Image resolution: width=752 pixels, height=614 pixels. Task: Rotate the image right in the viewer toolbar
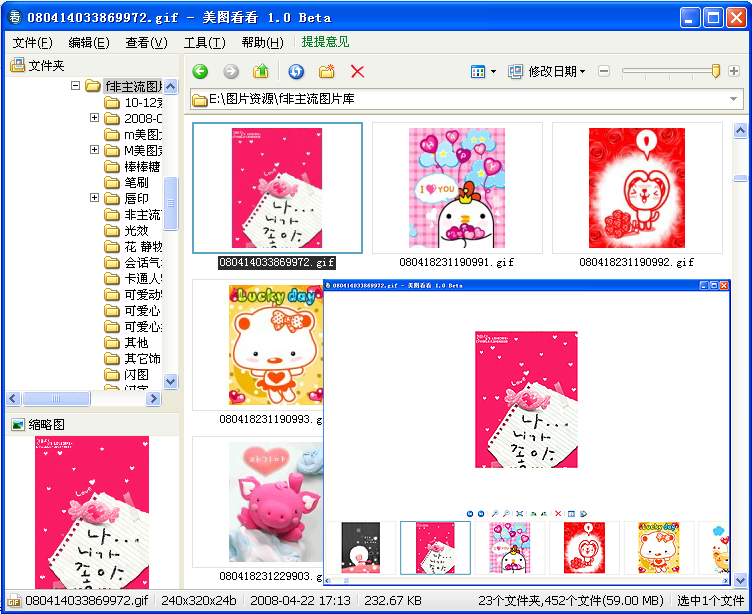tap(544, 514)
